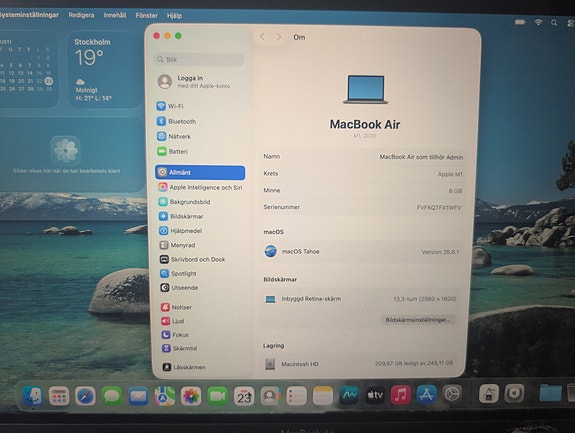Viewport: 575px width, 433px height.
Task: Open the Music app in Dock
Action: (400, 395)
